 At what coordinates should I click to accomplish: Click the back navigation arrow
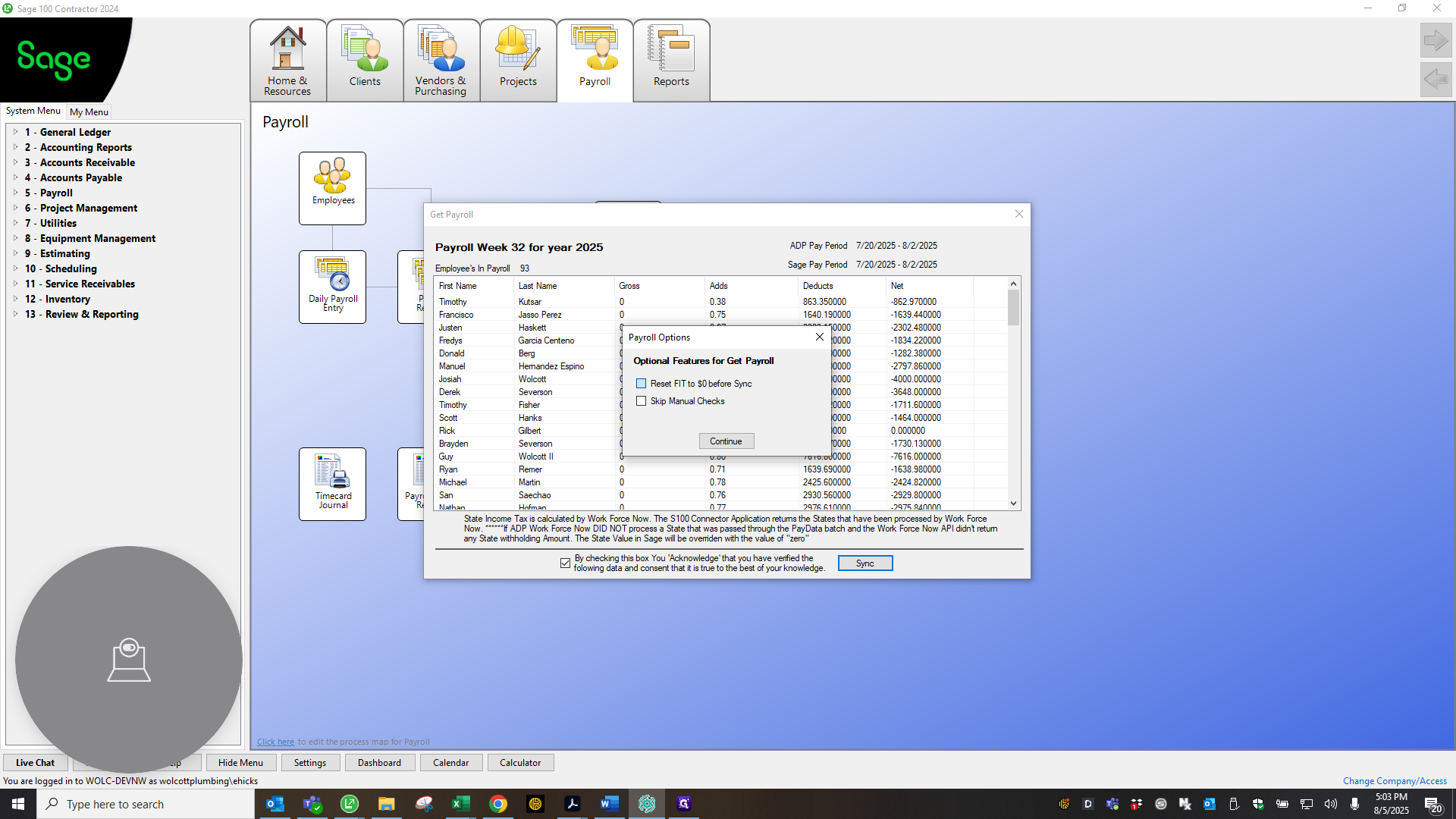1436,79
